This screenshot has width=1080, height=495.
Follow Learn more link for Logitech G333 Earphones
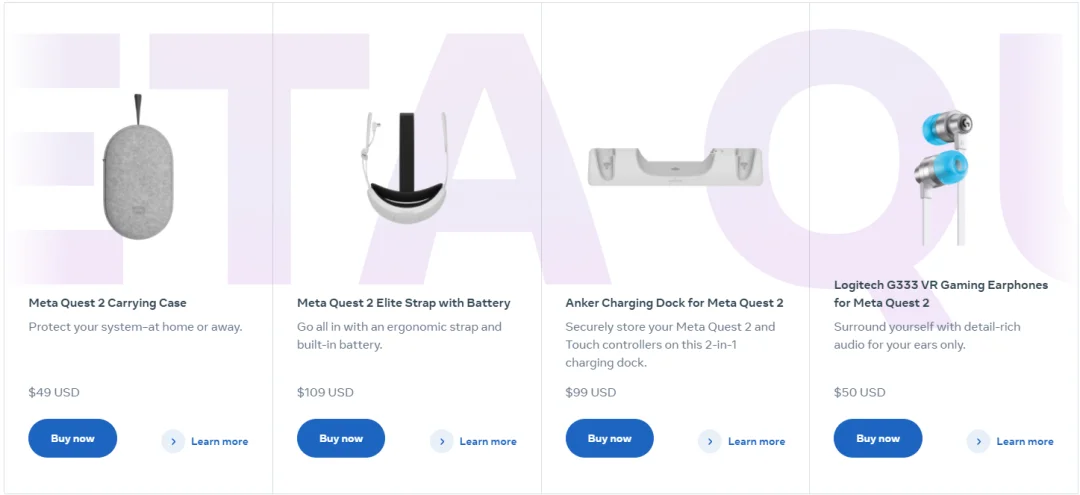pyautogui.click(x=1025, y=441)
